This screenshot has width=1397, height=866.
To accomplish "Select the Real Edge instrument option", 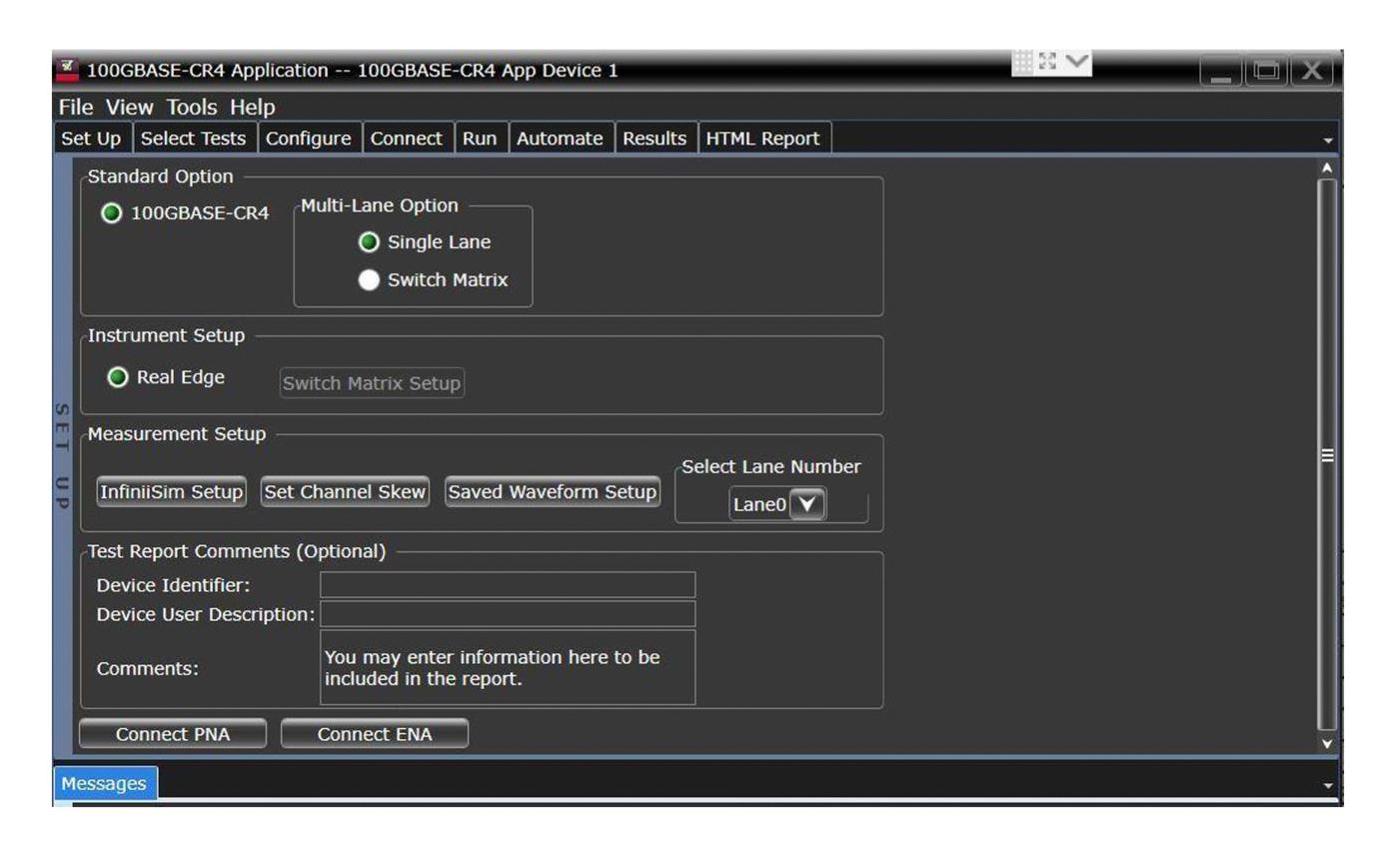I will tap(167, 377).
